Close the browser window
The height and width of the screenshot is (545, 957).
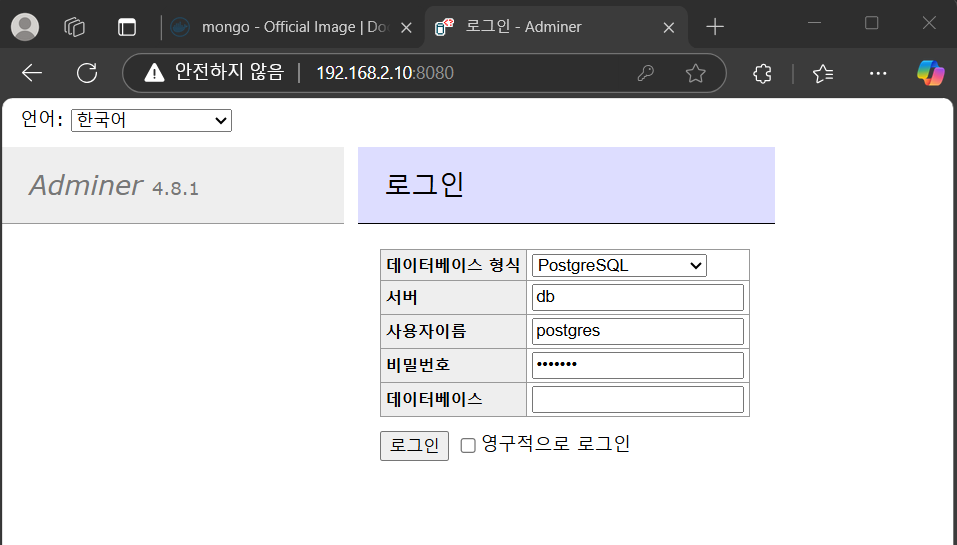pyautogui.click(x=929, y=23)
